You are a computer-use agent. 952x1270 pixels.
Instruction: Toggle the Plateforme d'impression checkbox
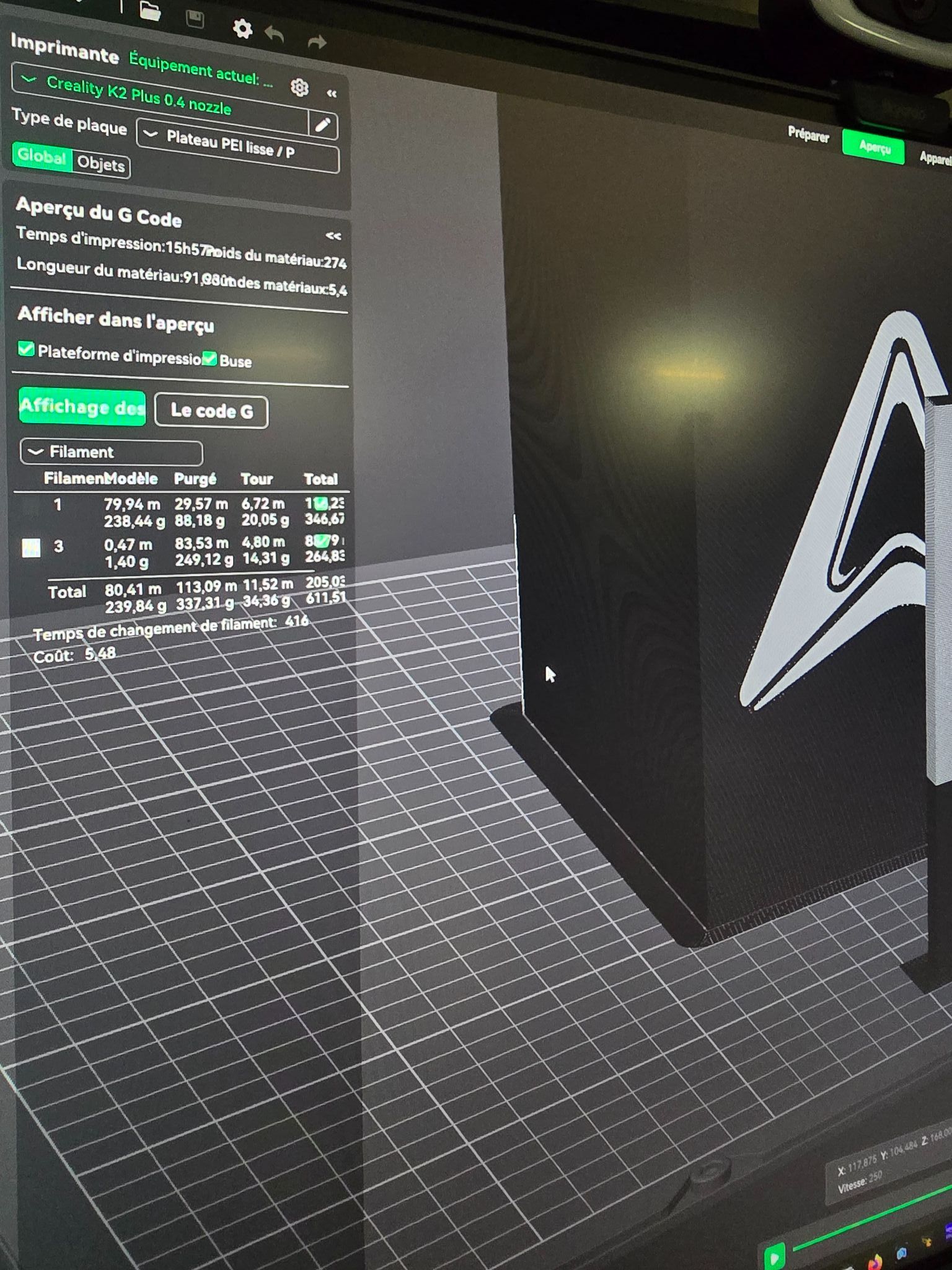click(x=26, y=349)
